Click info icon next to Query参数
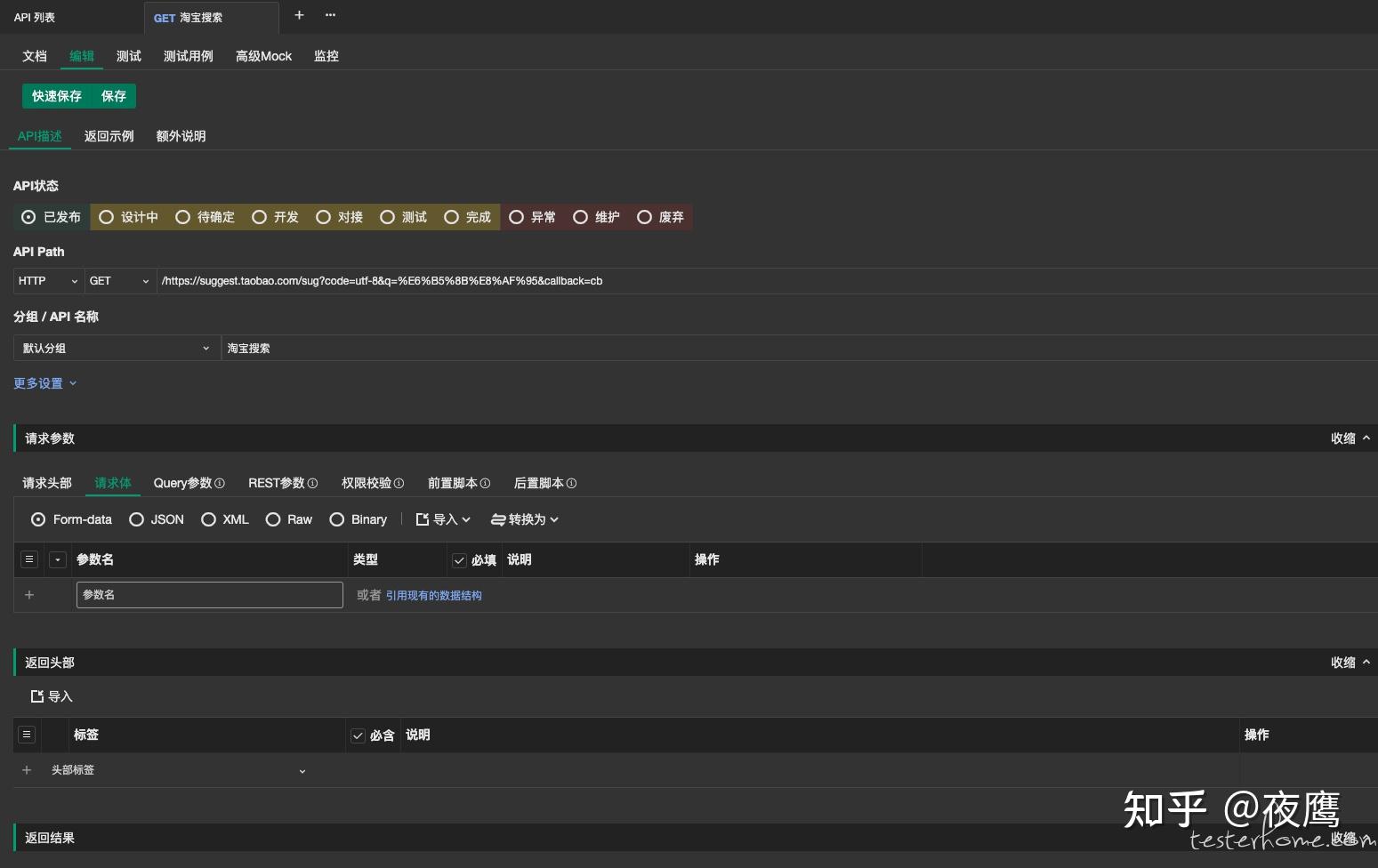Screen dimensions: 1378x868 click(x=220, y=484)
